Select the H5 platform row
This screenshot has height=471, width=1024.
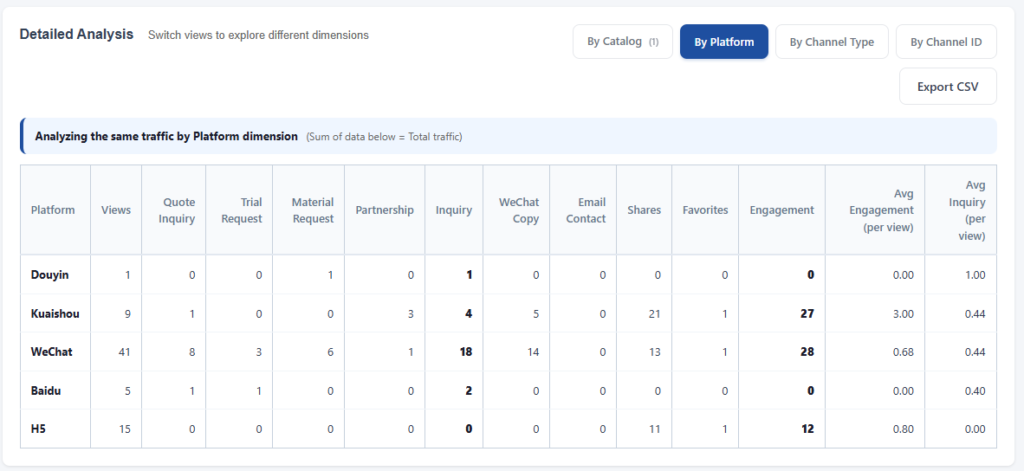pyautogui.click(x=508, y=429)
